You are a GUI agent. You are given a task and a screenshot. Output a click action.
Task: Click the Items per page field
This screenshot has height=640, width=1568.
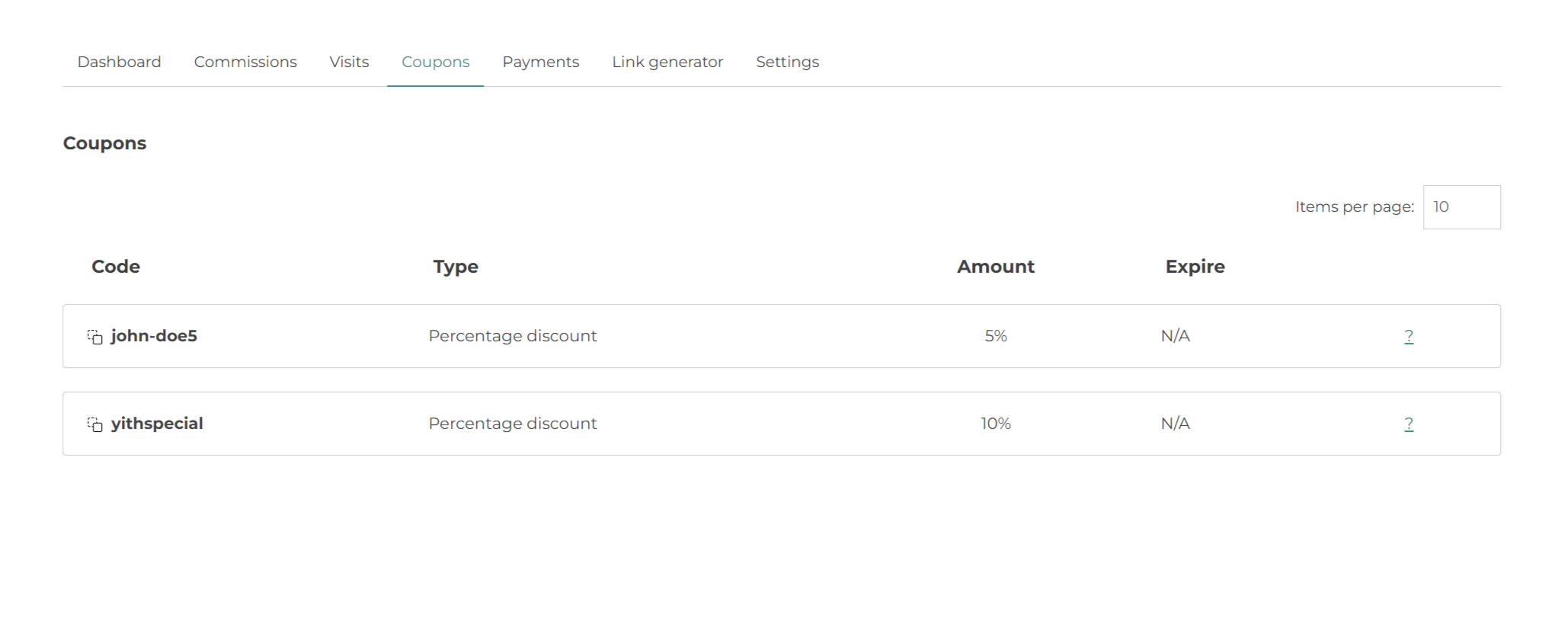click(1461, 207)
